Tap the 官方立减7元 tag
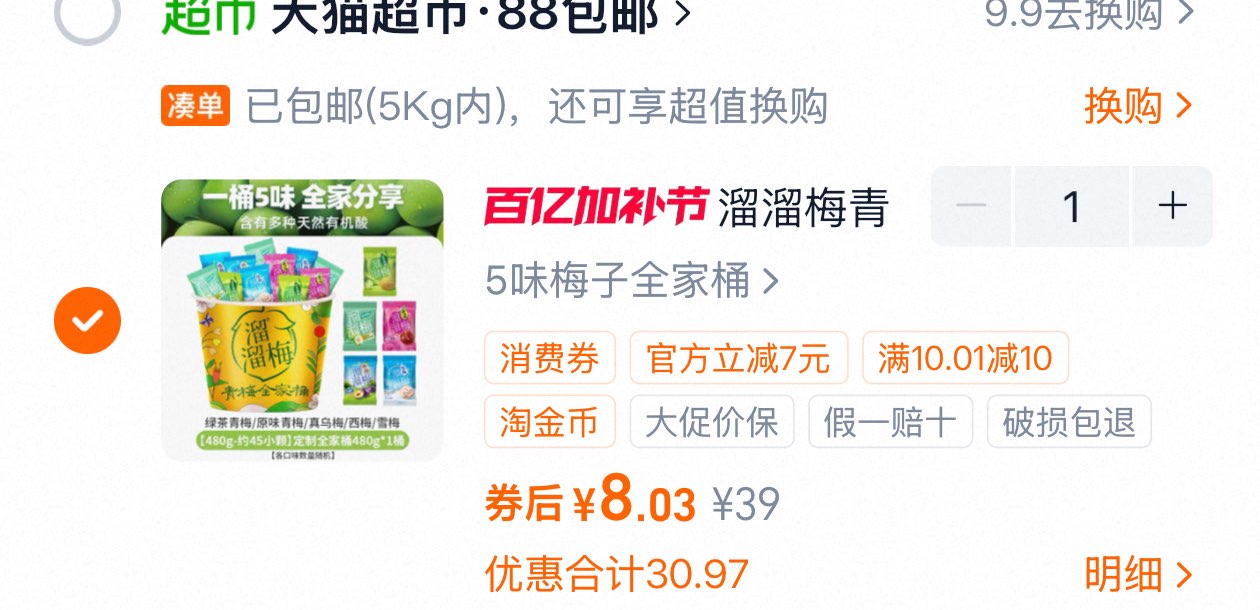Screen dimensions: 1260x610 click(x=739, y=358)
